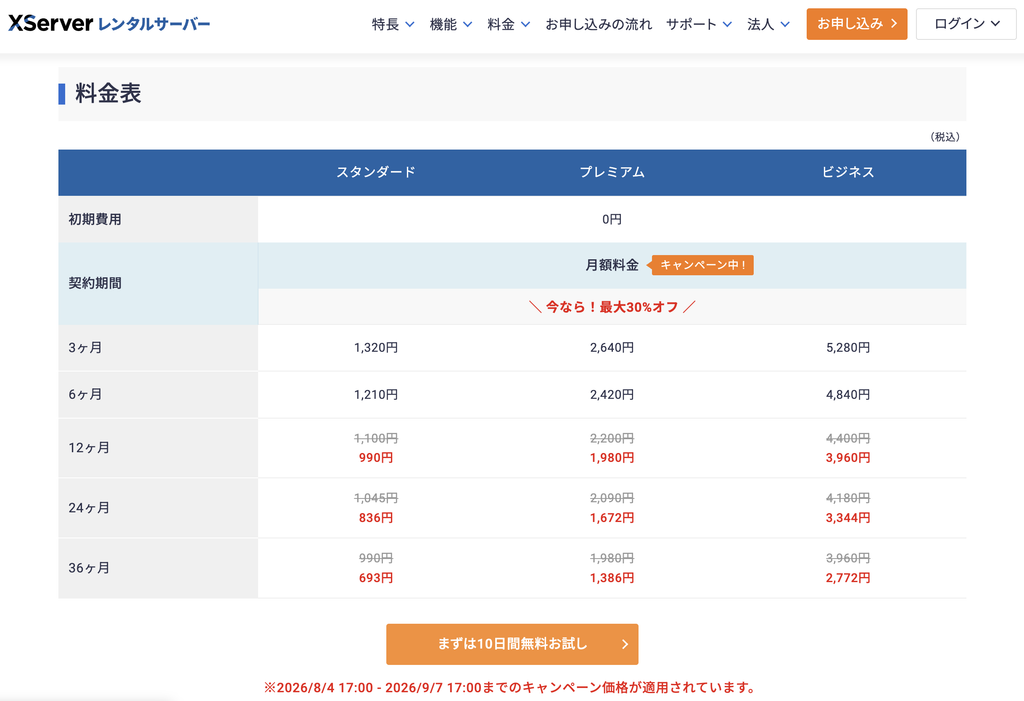Click the 月額料金 label
The height and width of the screenshot is (701, 1024).
point(612,265)
